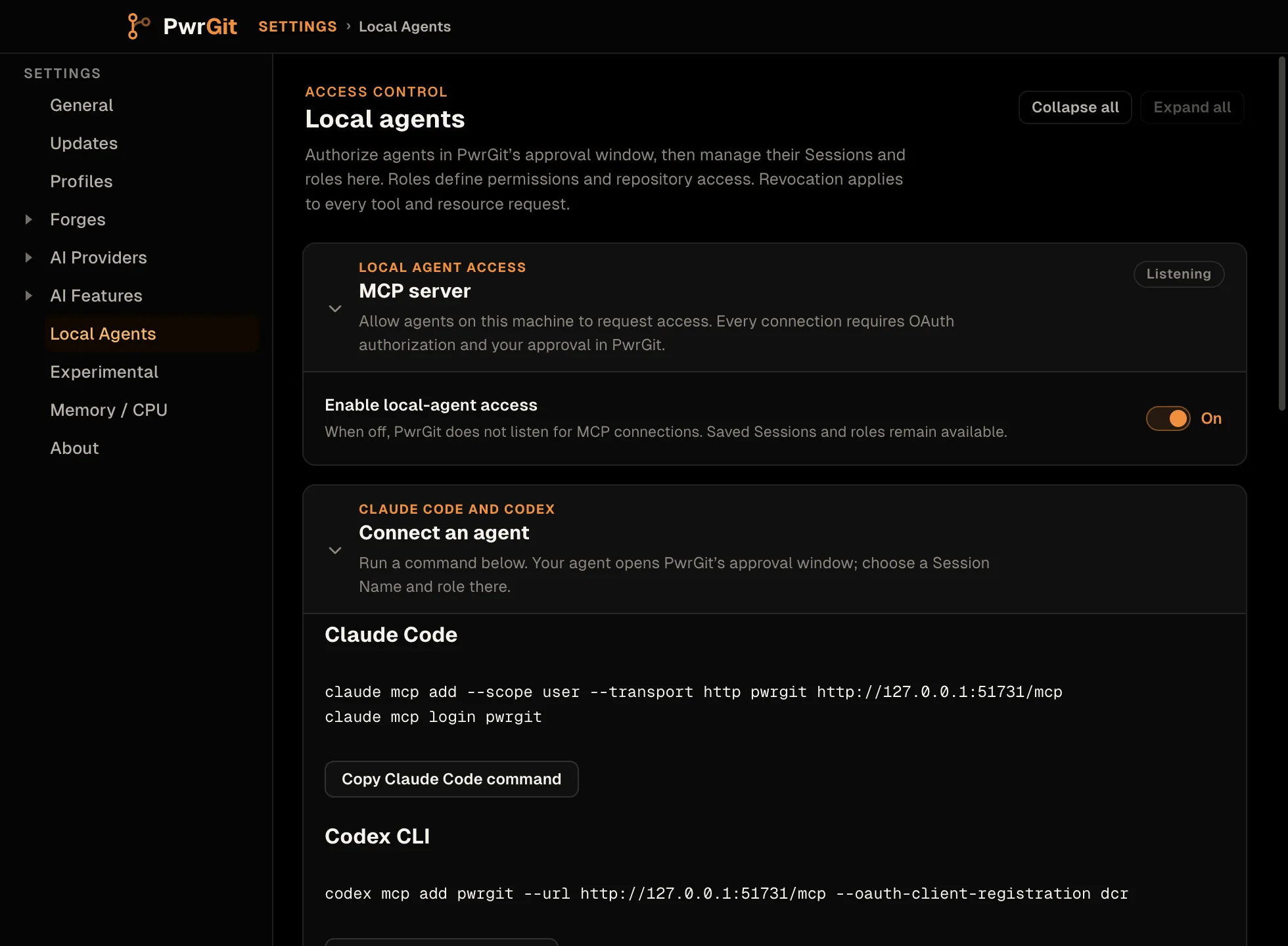Select Local Agents in sidebar
The image size is (1288, 946).
151,334
